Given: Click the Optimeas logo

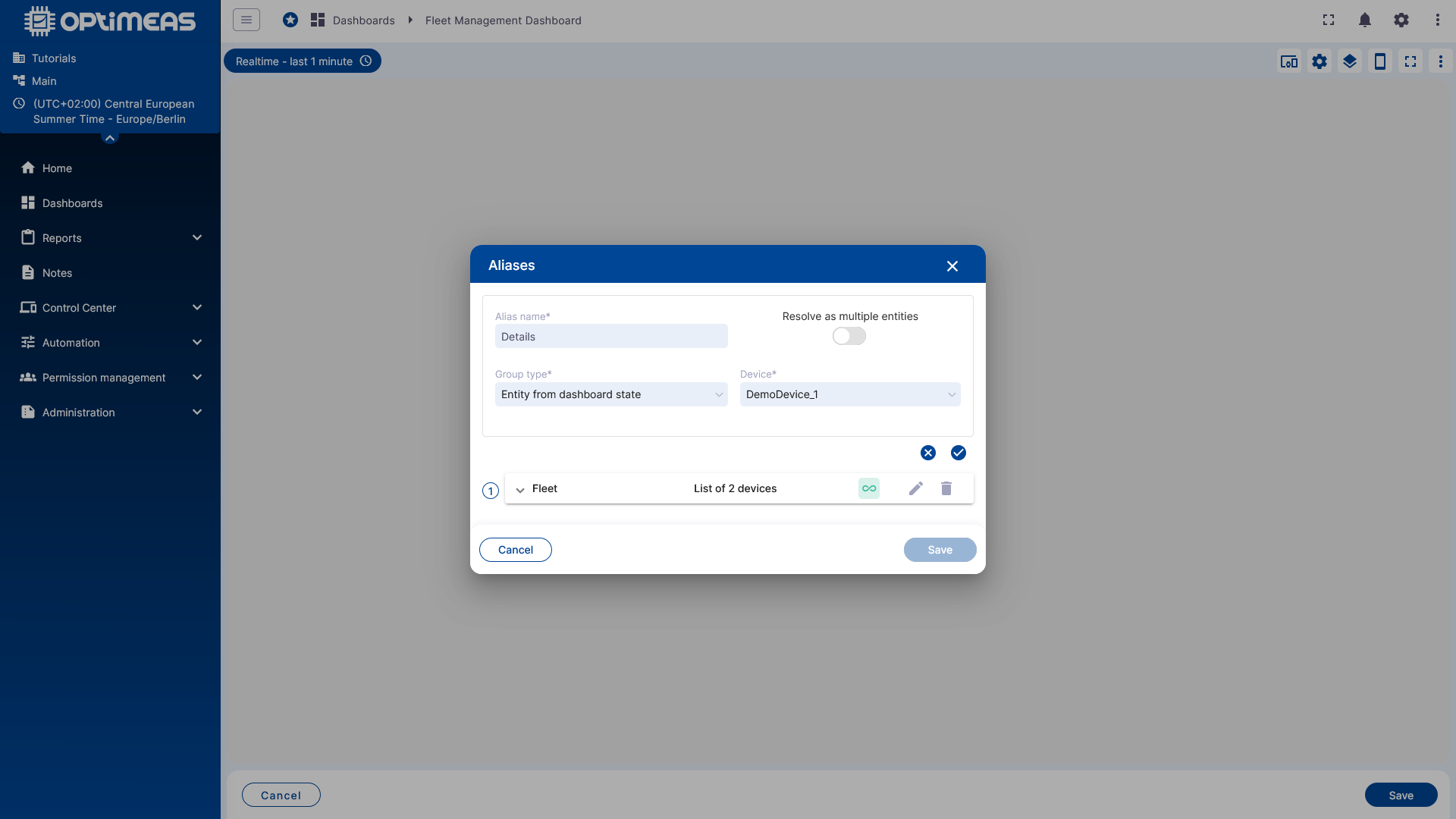Looking at the screenshot, I should [x=110, y=21].
